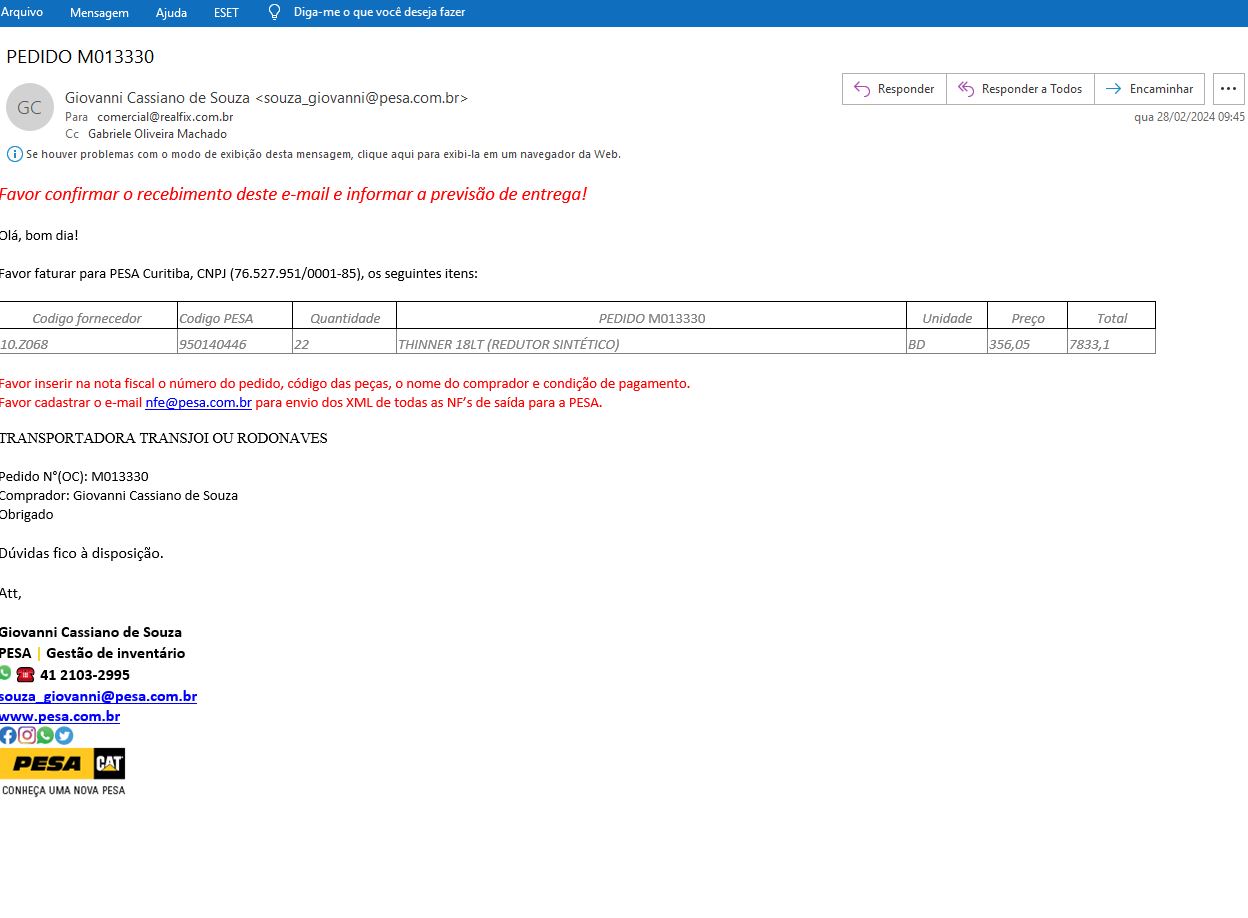Screen dimensions: 1248x918
Task: Click the lightbulb Tell Me icon
Action: [275, 12]
